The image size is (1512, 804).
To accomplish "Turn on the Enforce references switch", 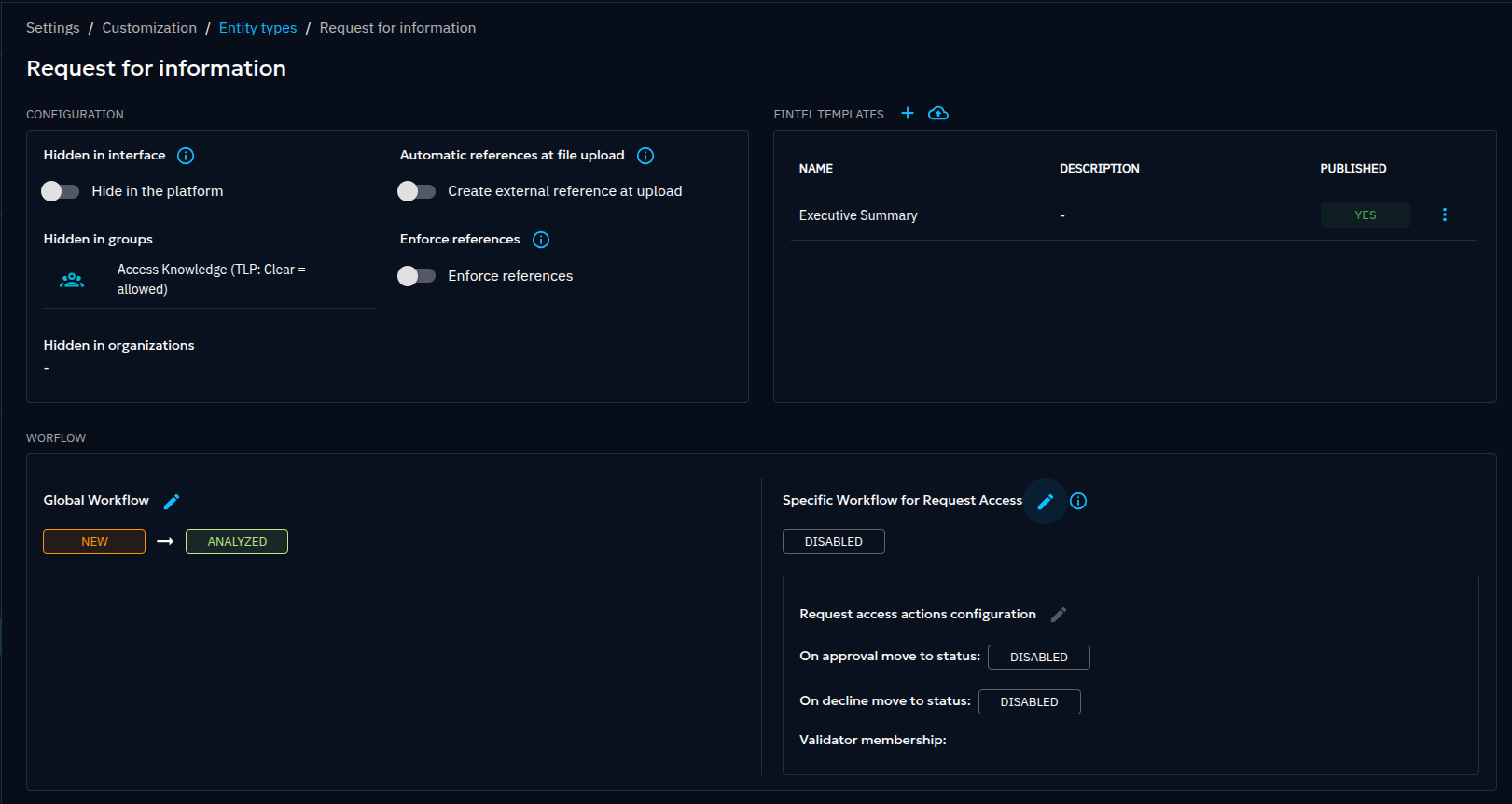I will click(417, 276).
